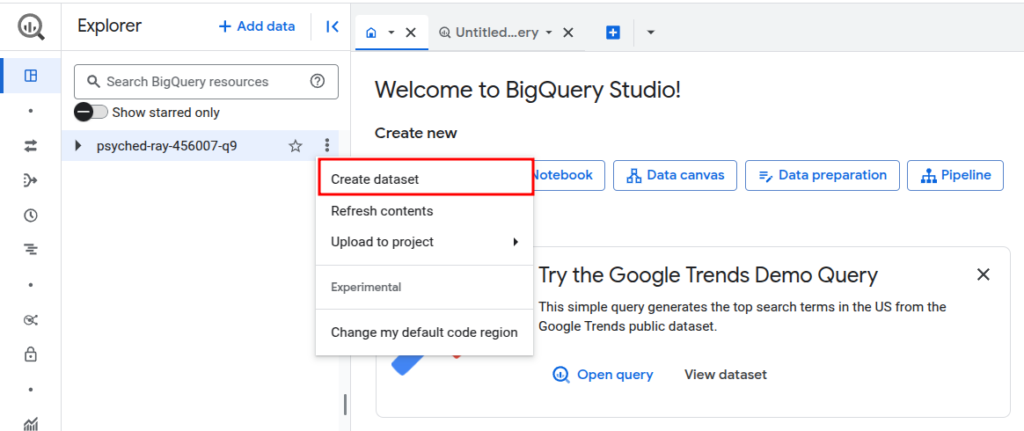This screenshot has height=431, width=1024.
Task: Open three-dot actions for psyched-ray-456007-q9
Action: pyautogui.click(x=327, y=146)
